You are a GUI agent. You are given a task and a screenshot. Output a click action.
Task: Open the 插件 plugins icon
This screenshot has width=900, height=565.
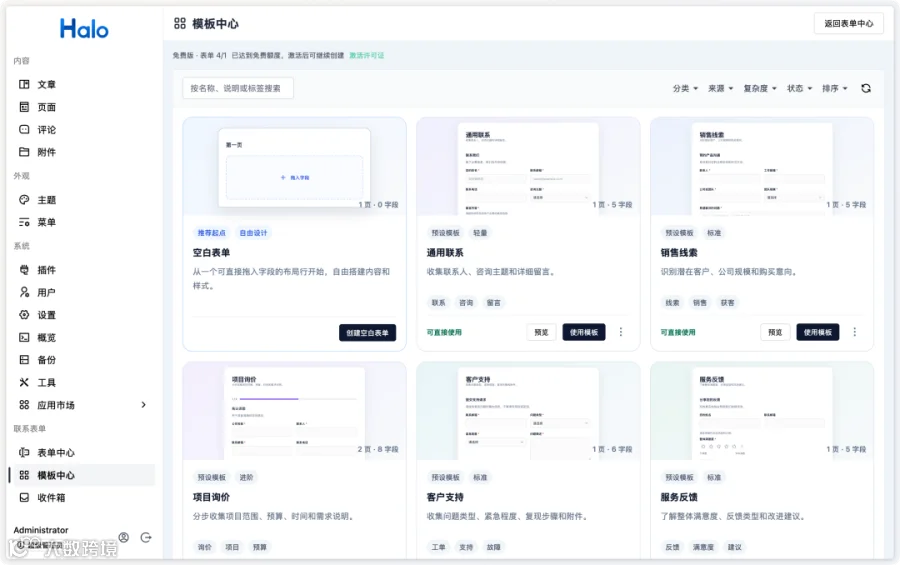(24, 270)
